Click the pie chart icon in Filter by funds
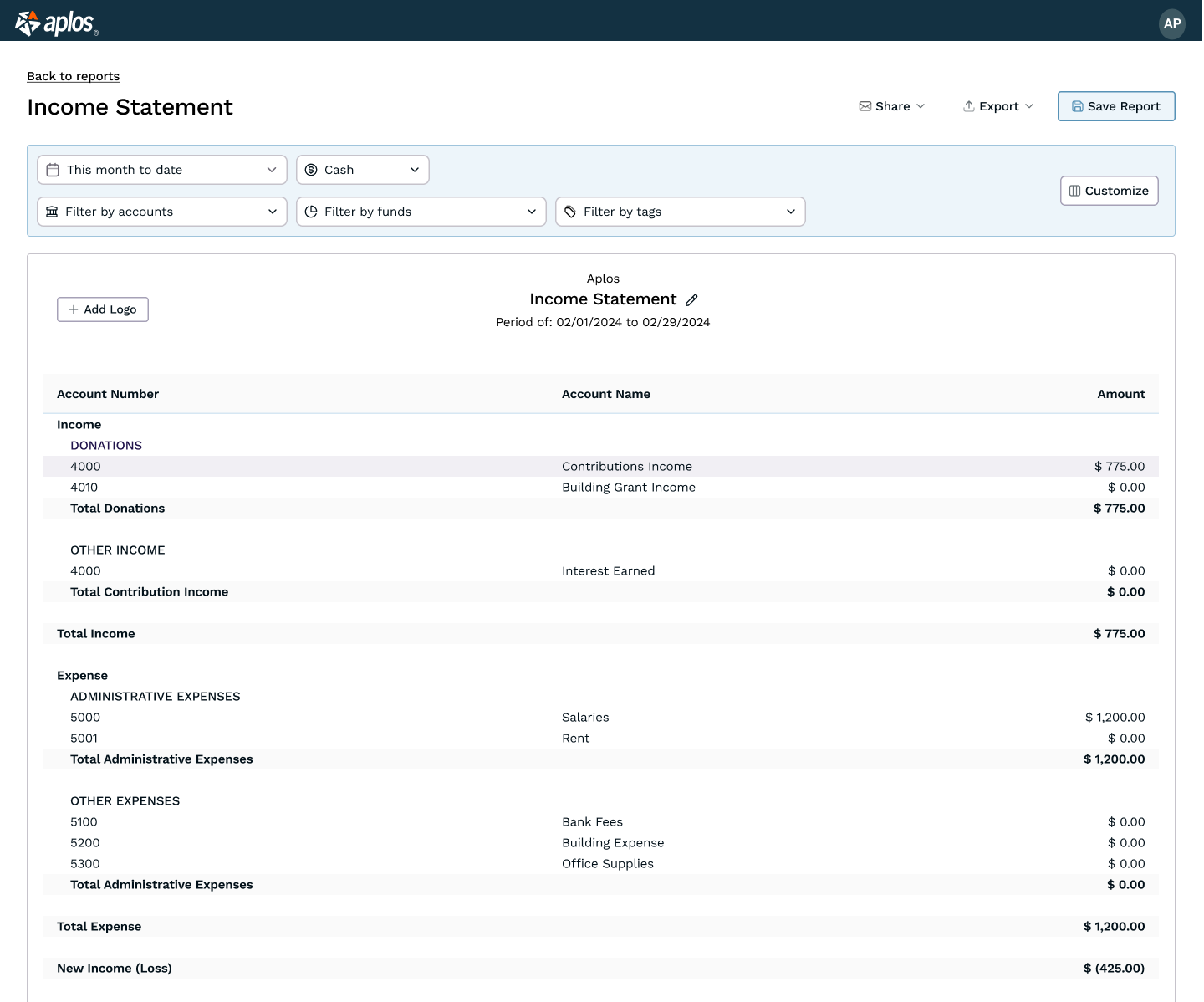The width and height of the screenshot is (1204, 1002). [311, 212]
